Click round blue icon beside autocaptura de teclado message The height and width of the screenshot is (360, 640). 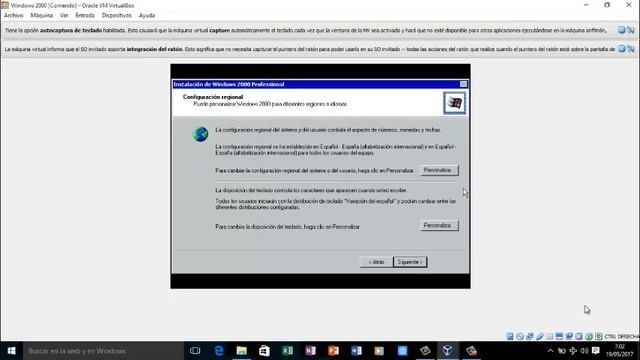[x=622, y=30]
